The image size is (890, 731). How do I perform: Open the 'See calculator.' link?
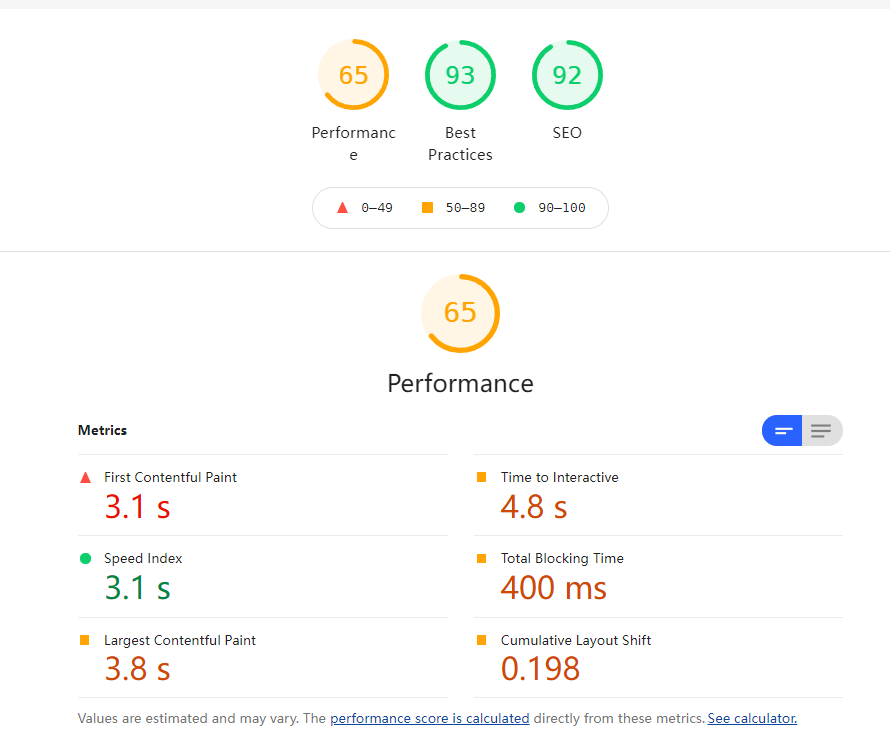(751, 718)
